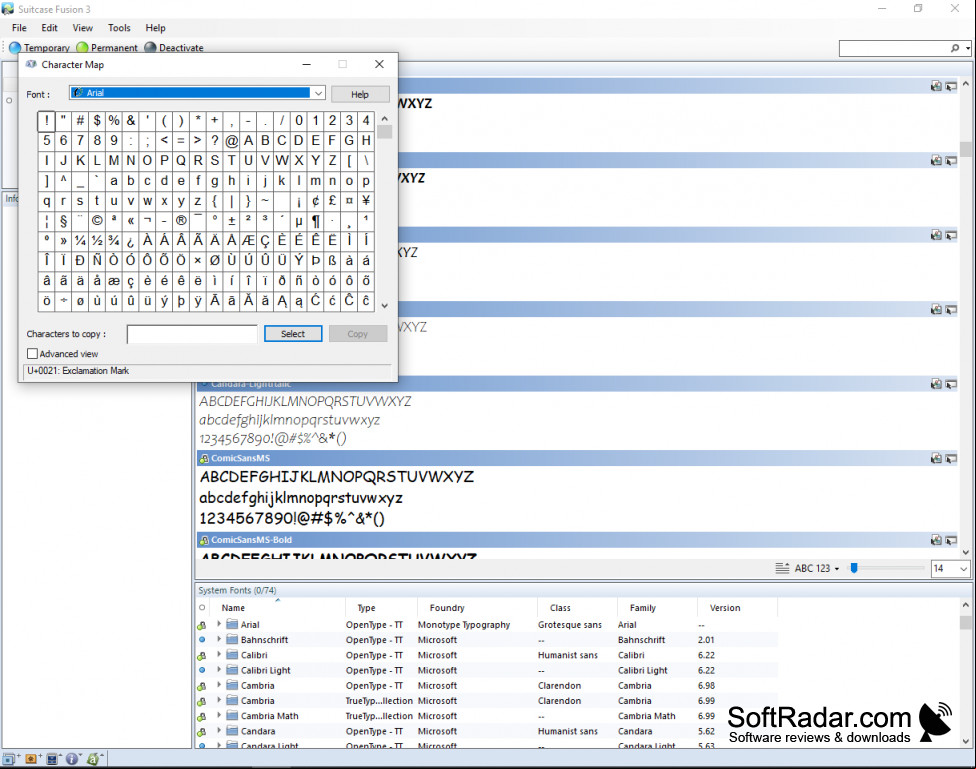The width and height of the screenshot is (976, 769).
Task: Click the font preview pane scrollbar down arrow
Action: 966,552
